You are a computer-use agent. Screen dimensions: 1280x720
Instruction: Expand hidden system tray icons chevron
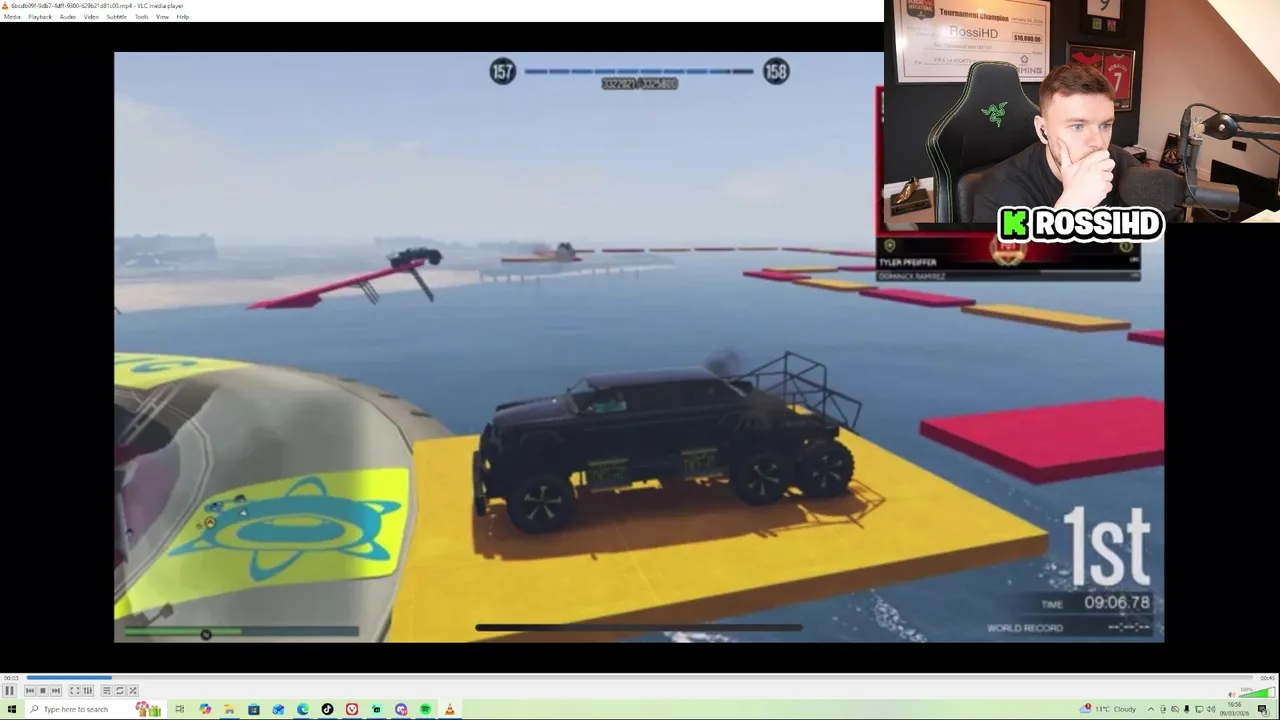pos(1151,709)
